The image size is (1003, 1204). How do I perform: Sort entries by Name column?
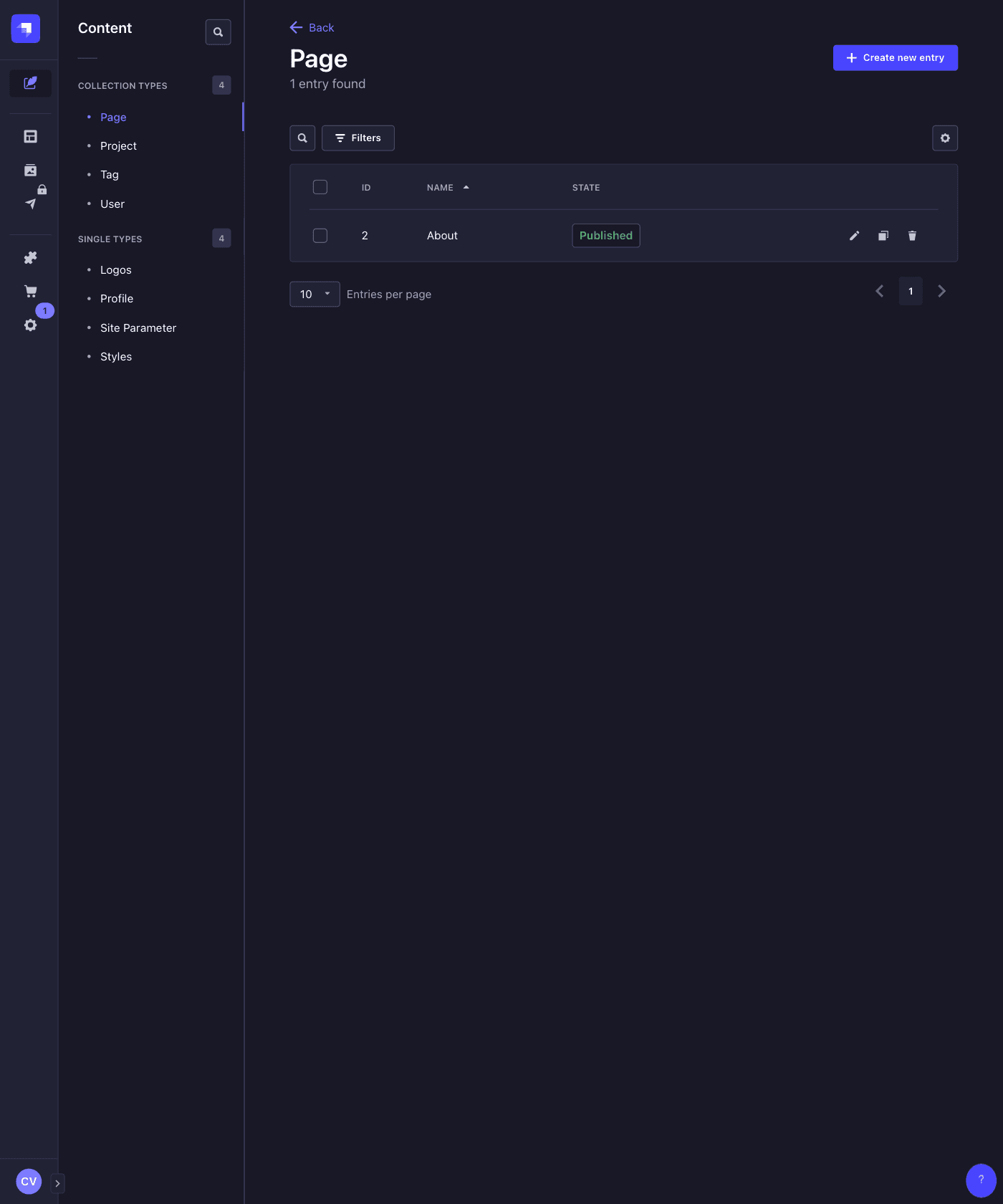pos(440,188)
